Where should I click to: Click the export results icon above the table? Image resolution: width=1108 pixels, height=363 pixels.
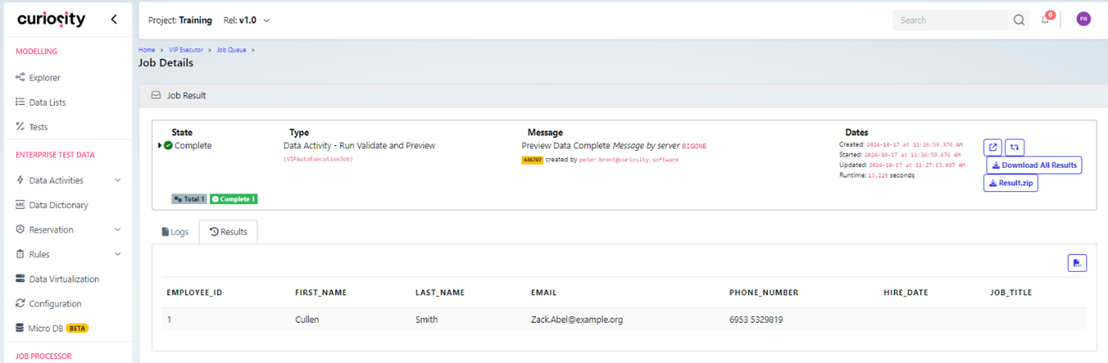[x=1076, y=263]
